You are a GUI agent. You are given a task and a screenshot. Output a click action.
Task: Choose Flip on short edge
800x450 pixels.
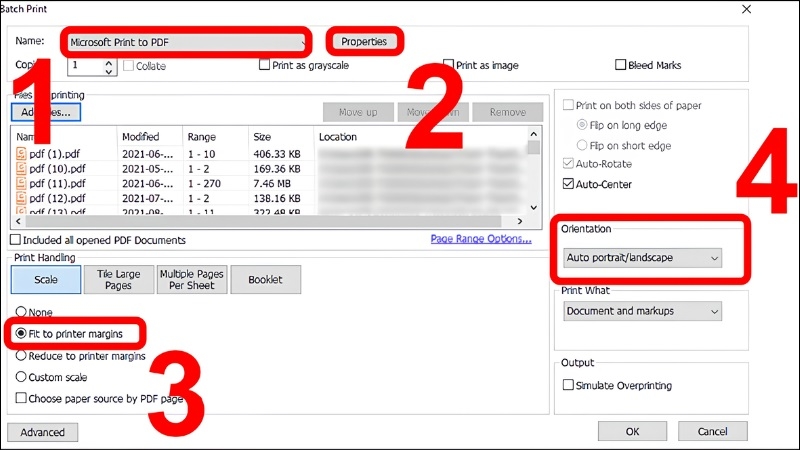[x=582, y=145]
